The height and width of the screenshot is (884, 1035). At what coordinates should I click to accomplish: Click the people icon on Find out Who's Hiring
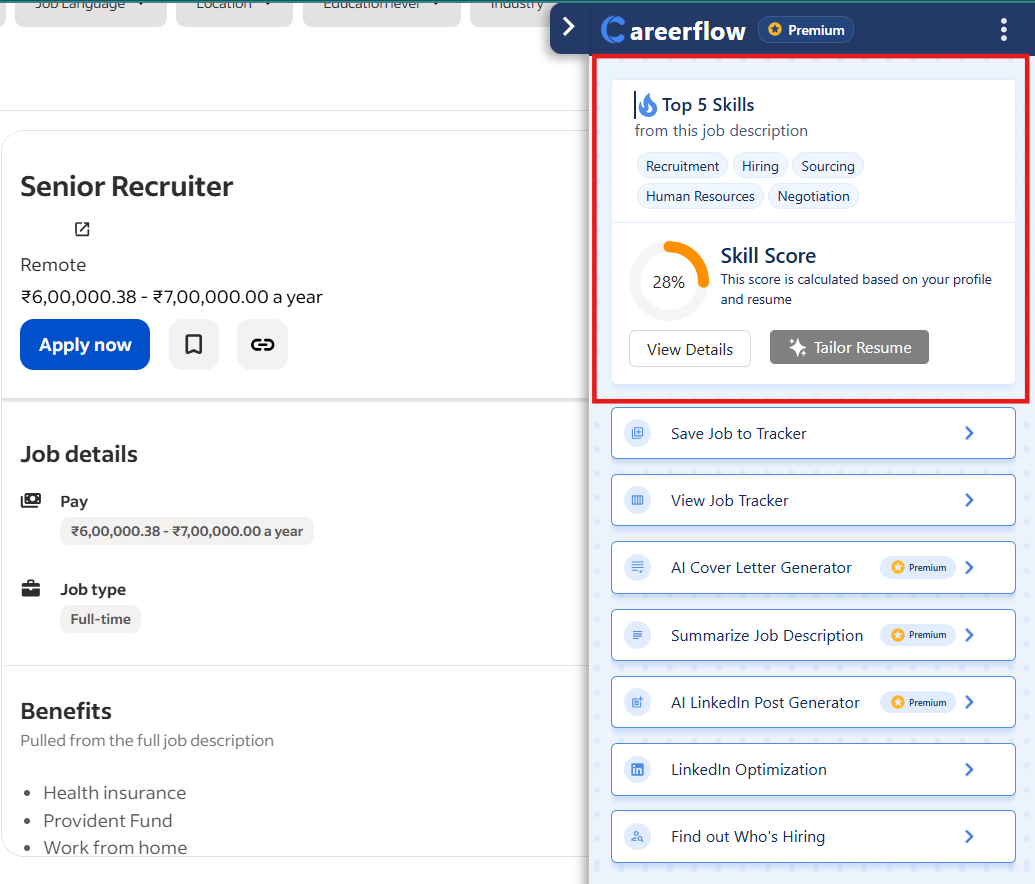pos(637,836)
